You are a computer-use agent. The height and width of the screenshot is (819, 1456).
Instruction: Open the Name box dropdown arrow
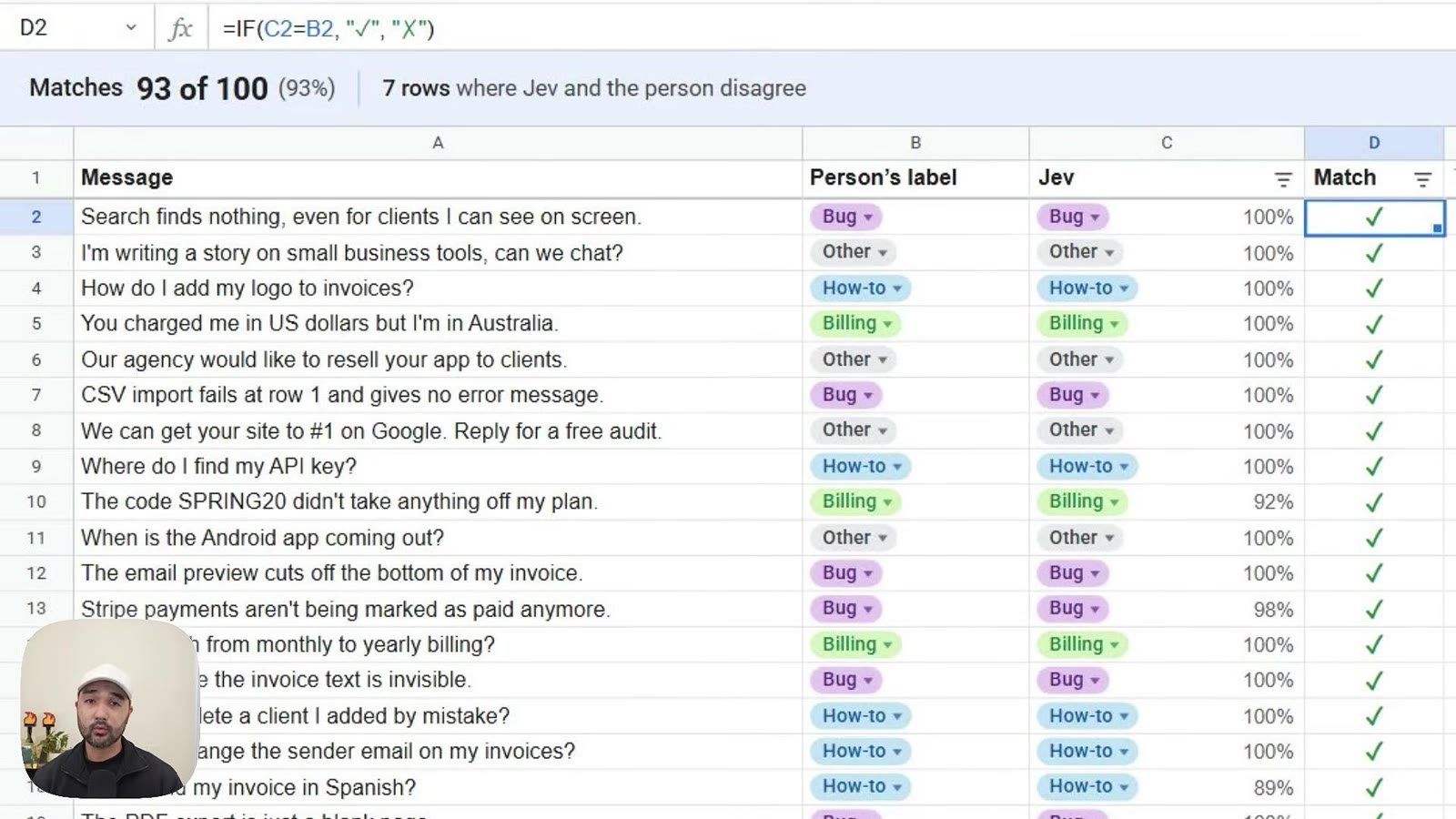[131, 27]
